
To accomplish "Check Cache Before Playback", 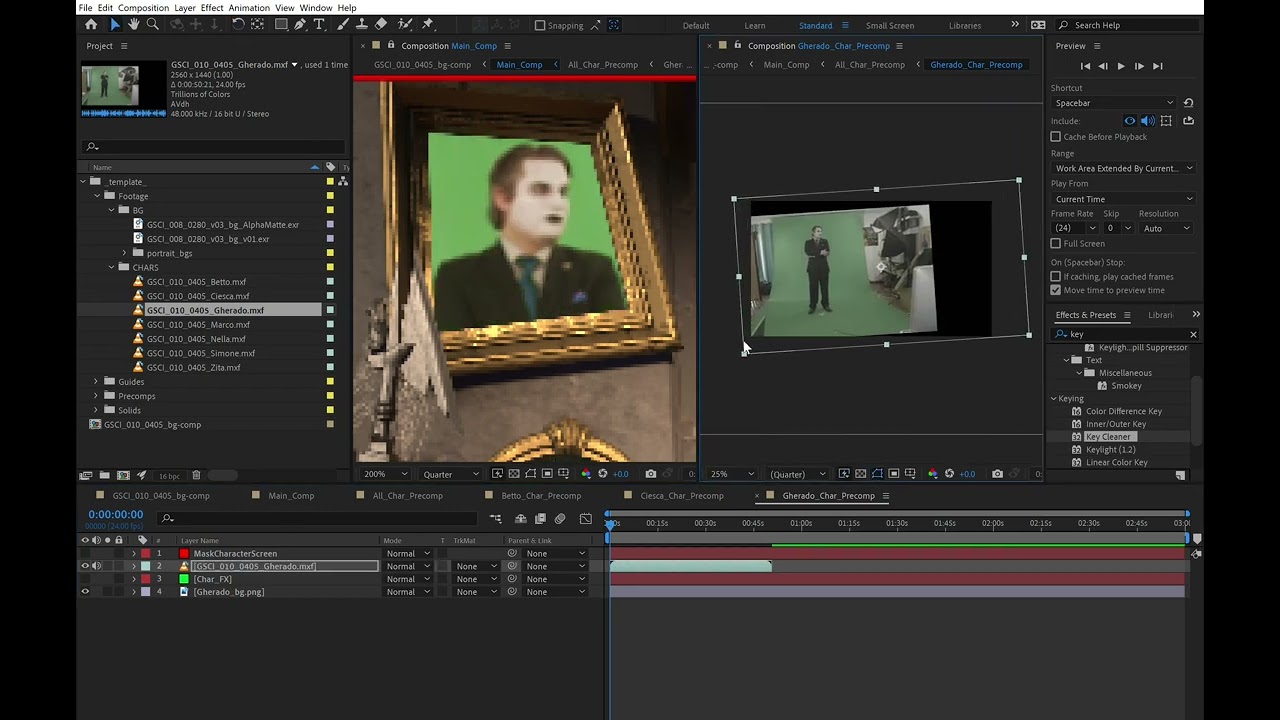I will click(1056, 137).
